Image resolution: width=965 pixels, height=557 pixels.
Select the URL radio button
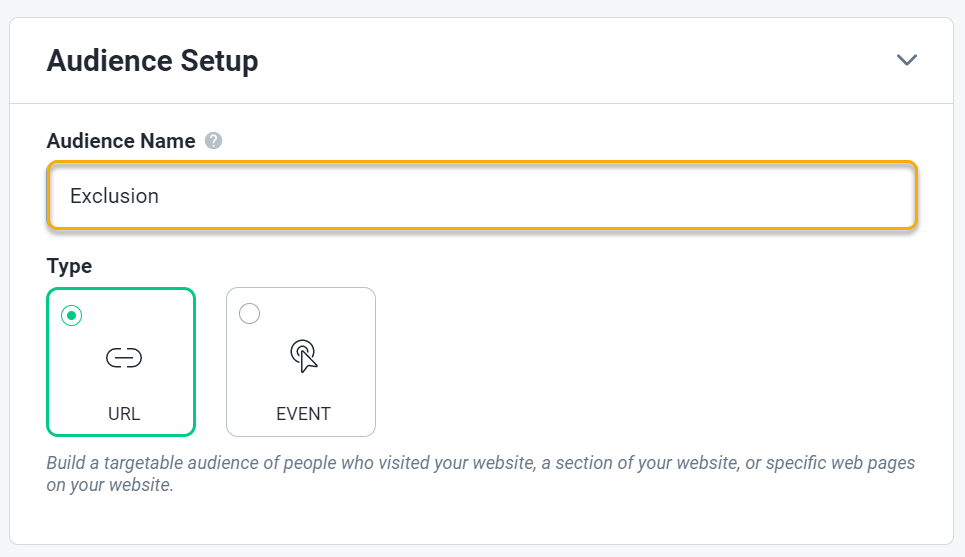click(x=71, y=315)
